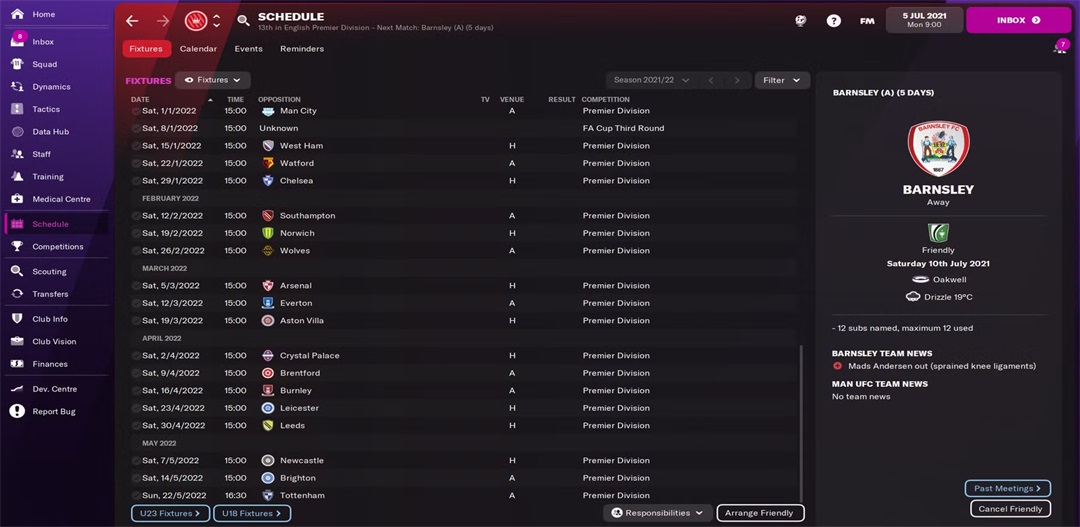The height and width of the screenshot is (527, 1080).
Task: Switch to the Calendar tab
Action: [x=198, y=49]
